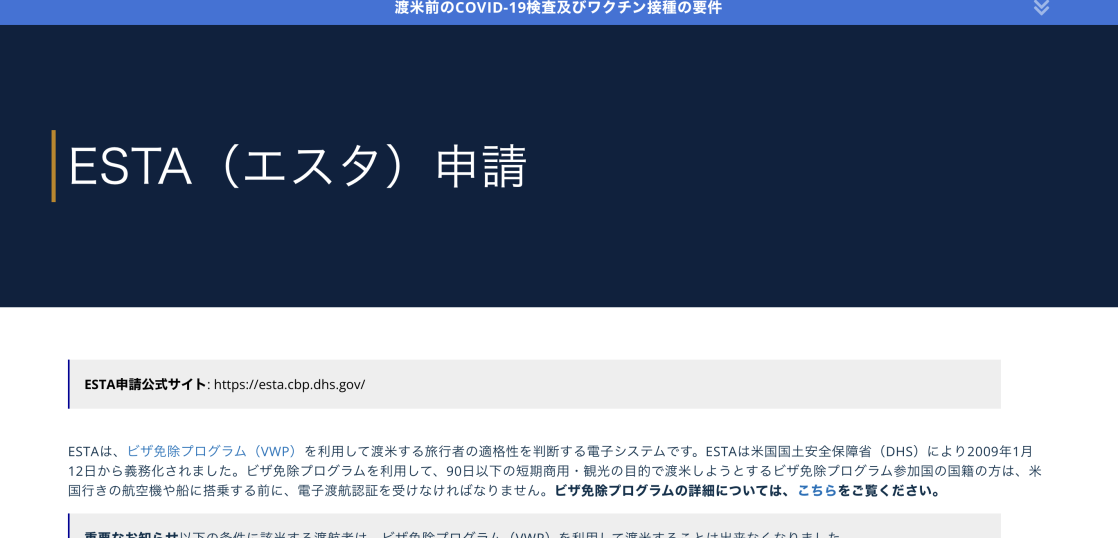Click the 渡米前のCOVID-19検査 banner title
This screenshot has height=538, width=1118.
point(558,8)
